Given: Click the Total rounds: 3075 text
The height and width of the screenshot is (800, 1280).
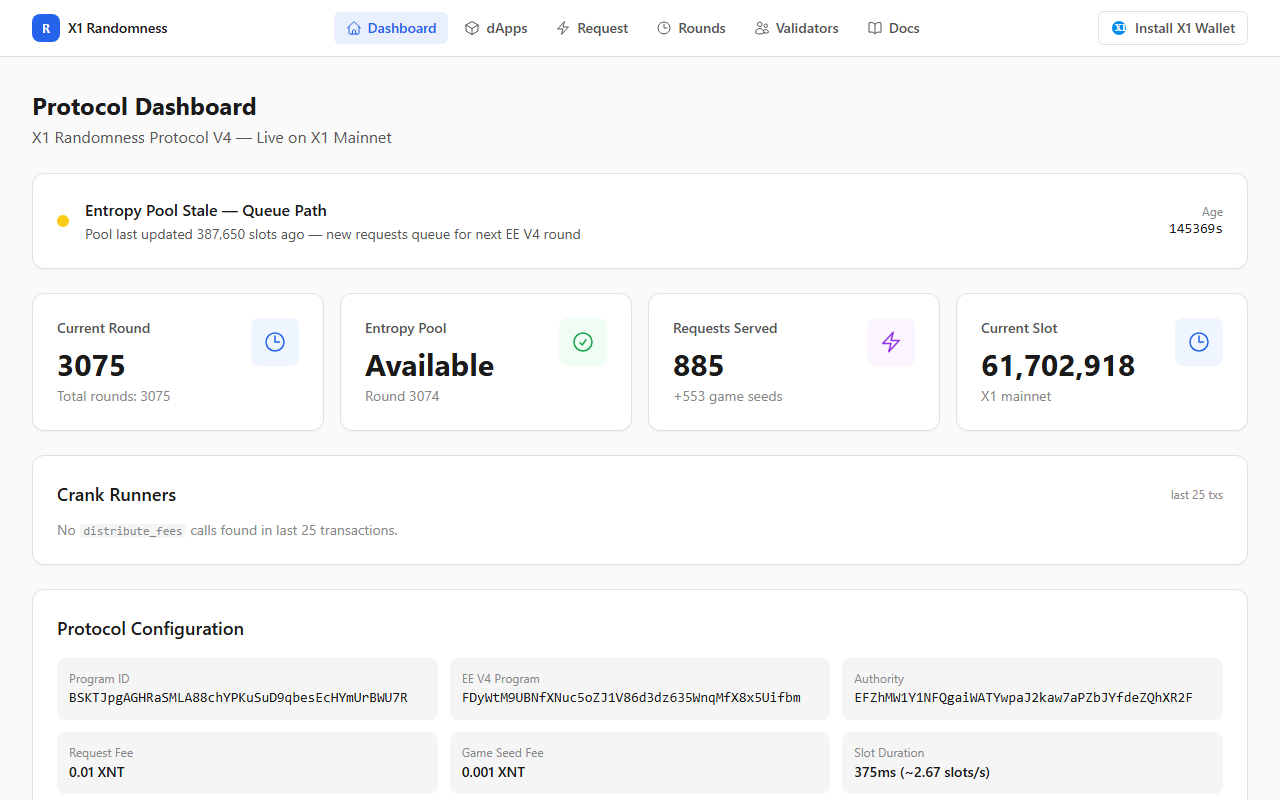Looking at the screenshot, I should [x=114, y=396].
